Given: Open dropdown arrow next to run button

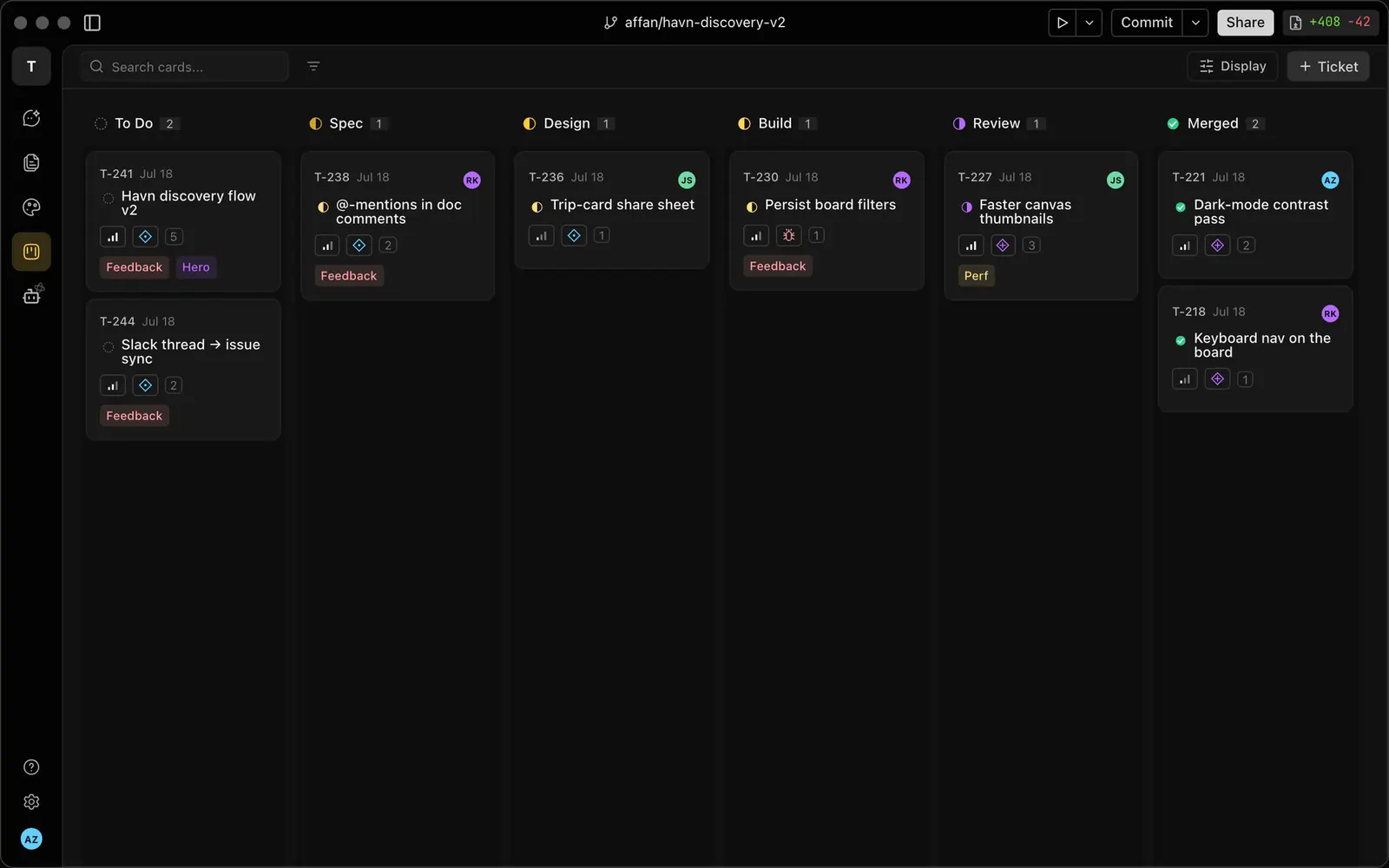Looking at the screenshot, I should (x=1089, y=23).
